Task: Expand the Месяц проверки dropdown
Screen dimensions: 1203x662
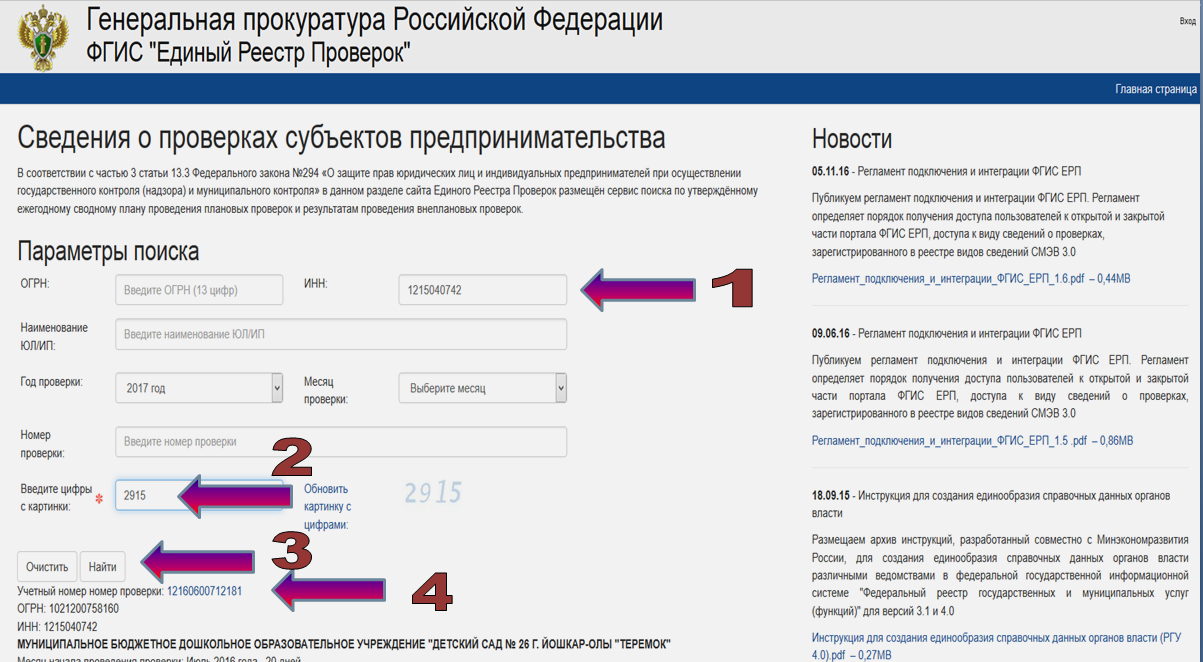Action: 482,388
